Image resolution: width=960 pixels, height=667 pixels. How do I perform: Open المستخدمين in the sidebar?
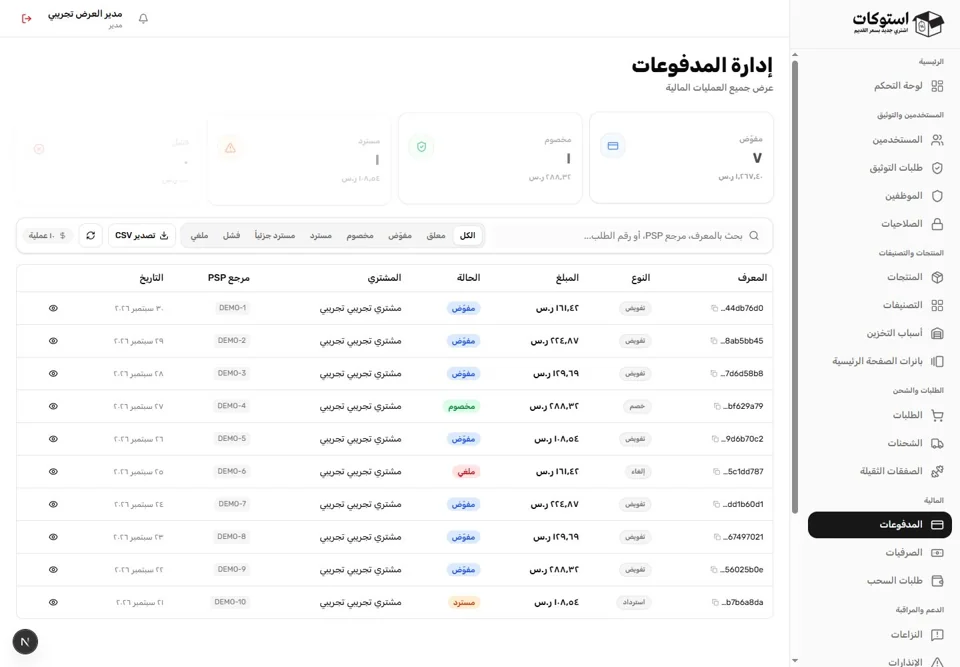(x=880, y=140)
